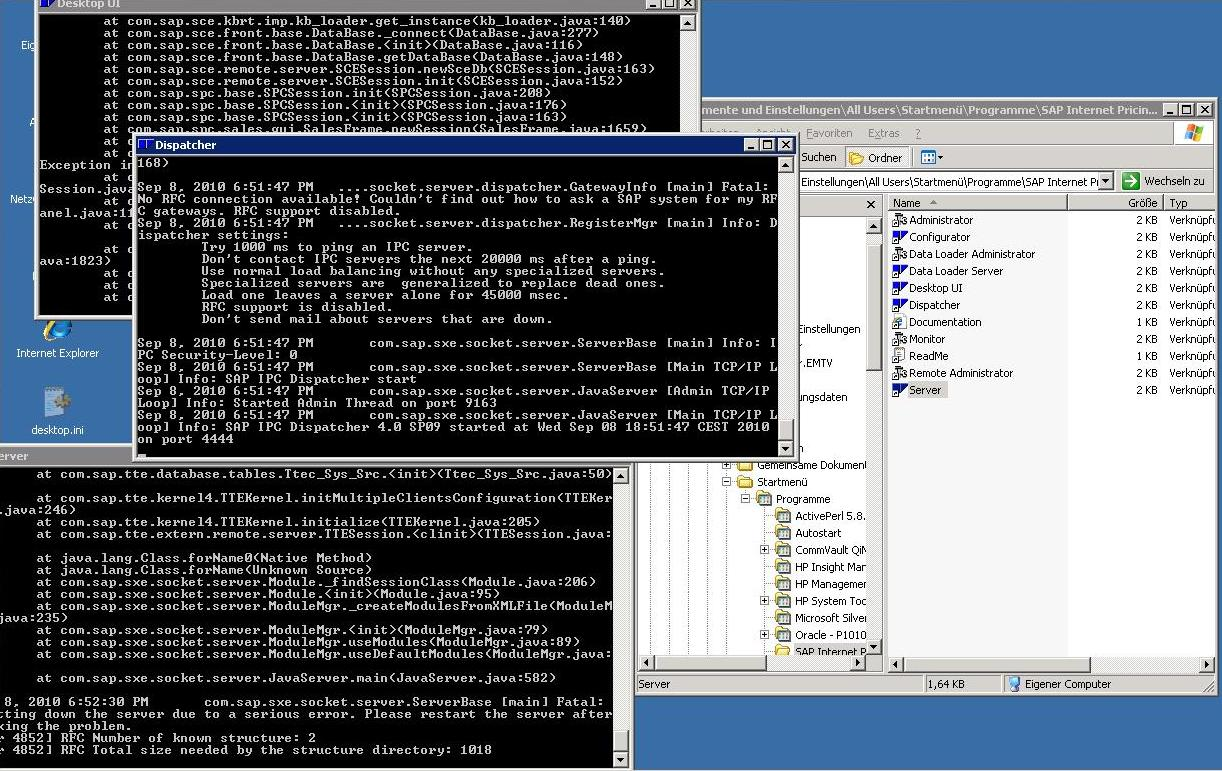Open the Administrator shortcut icon

tap(899, 220)
